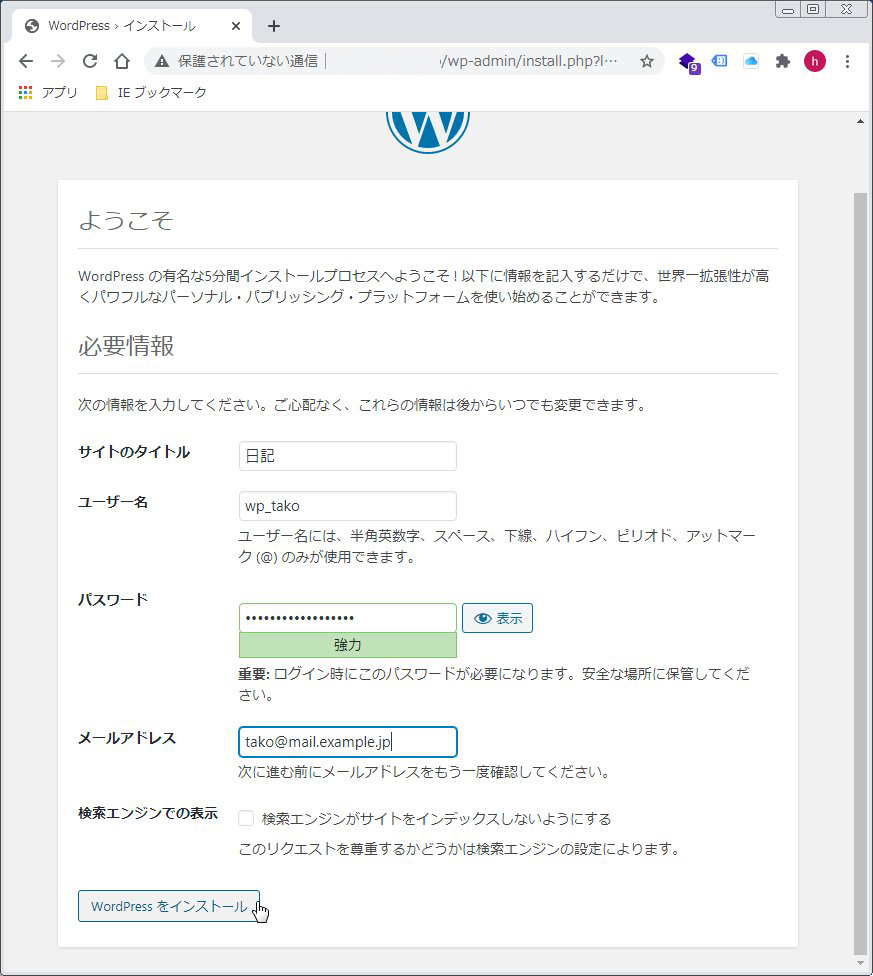Go to the home page icon

point(122,61)
